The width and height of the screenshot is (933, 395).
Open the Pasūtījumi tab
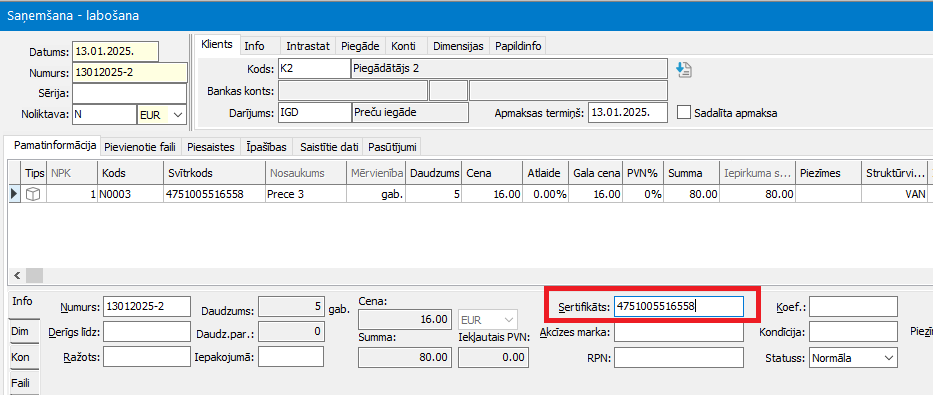(x=393, y=146)
